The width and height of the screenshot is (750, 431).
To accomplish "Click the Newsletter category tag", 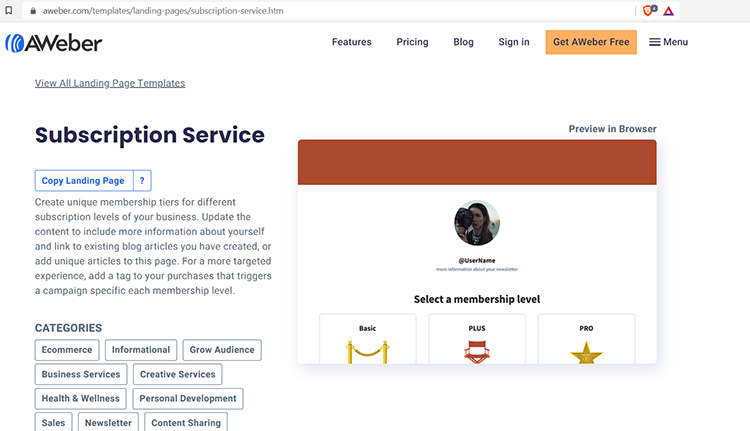I will point(108,422).
